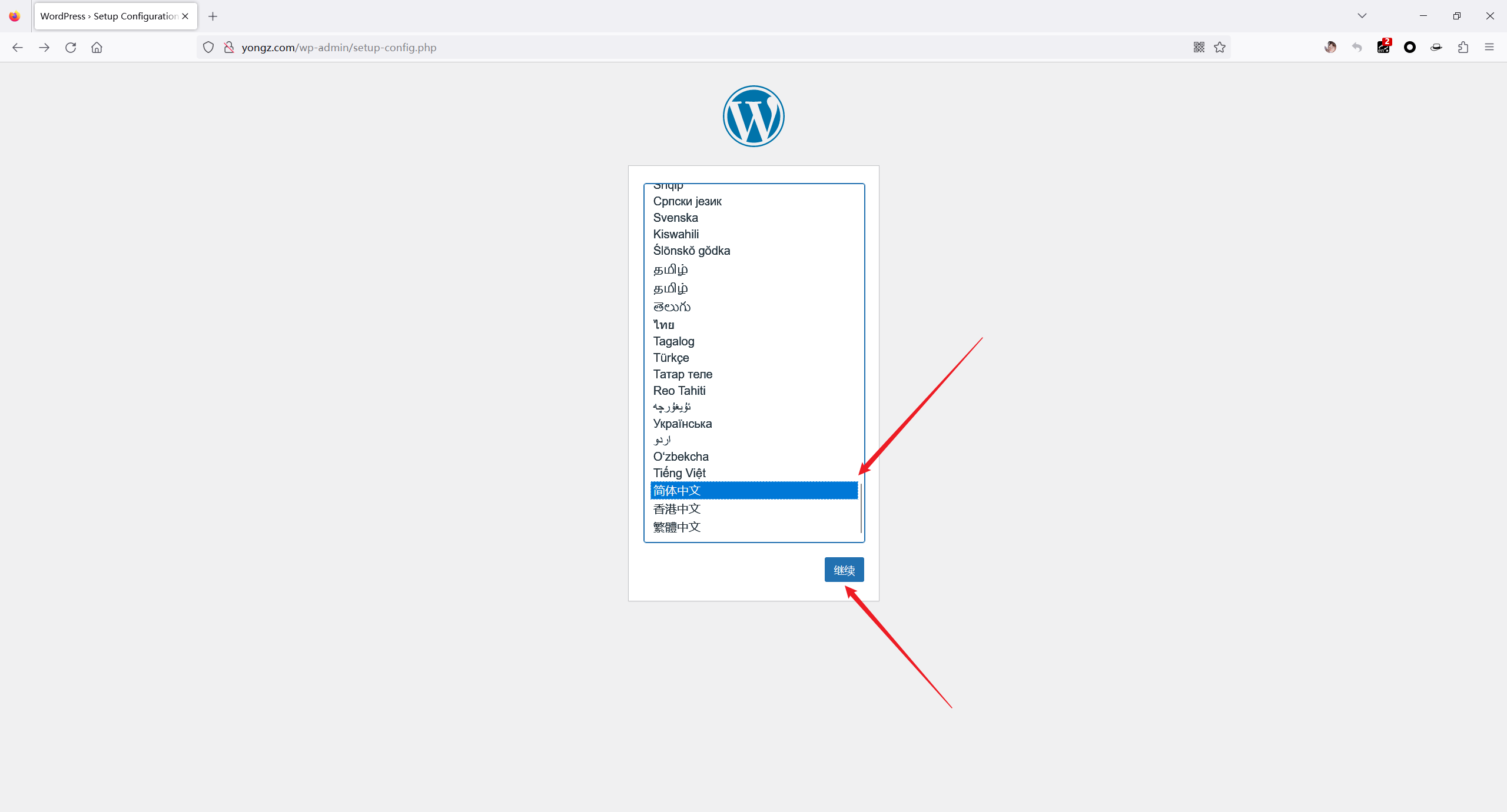
Task: Click the gray undo arrow toolbar icon
Action: click(1357, 48)
